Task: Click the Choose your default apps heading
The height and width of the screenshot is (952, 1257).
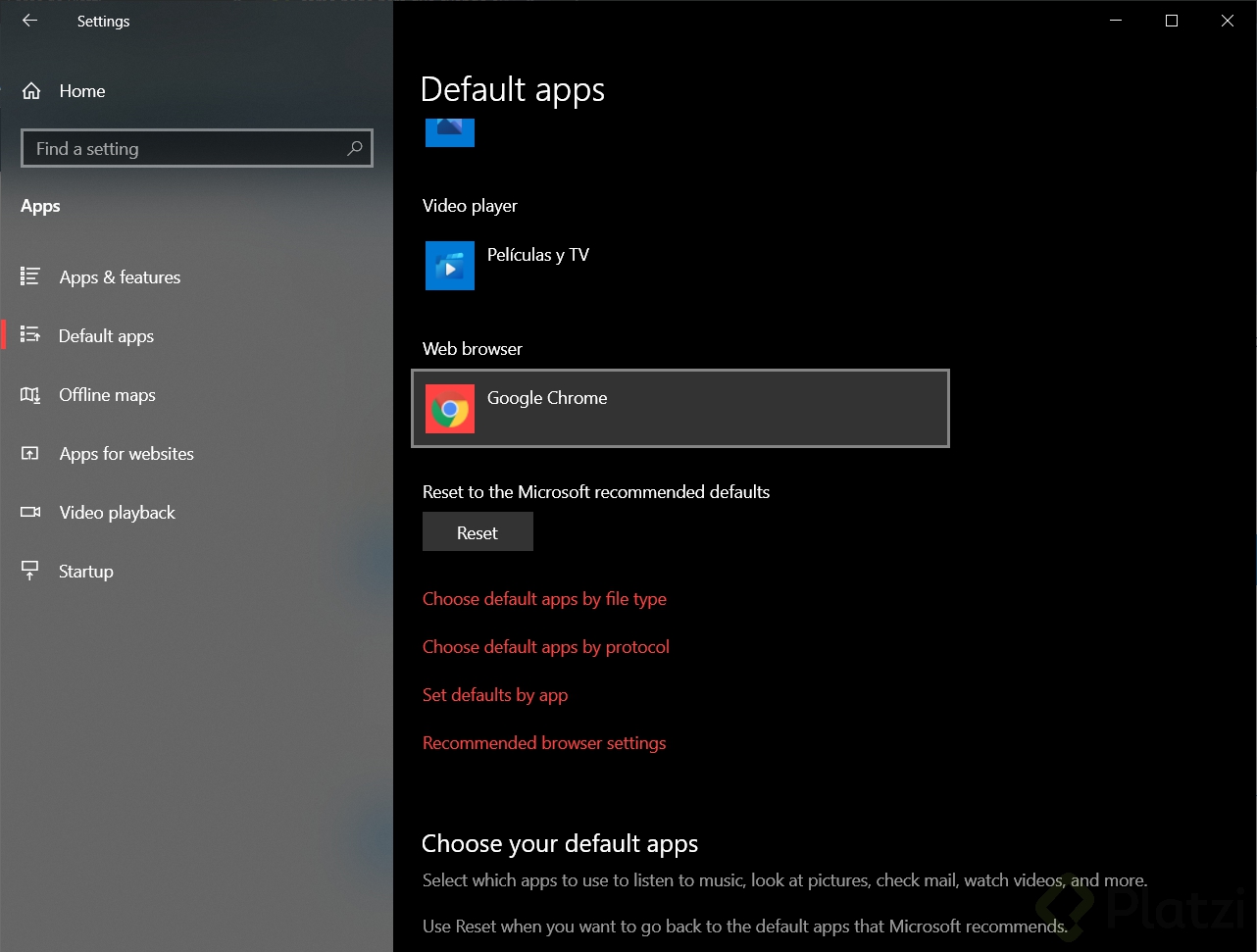Action: pos(560,844)
